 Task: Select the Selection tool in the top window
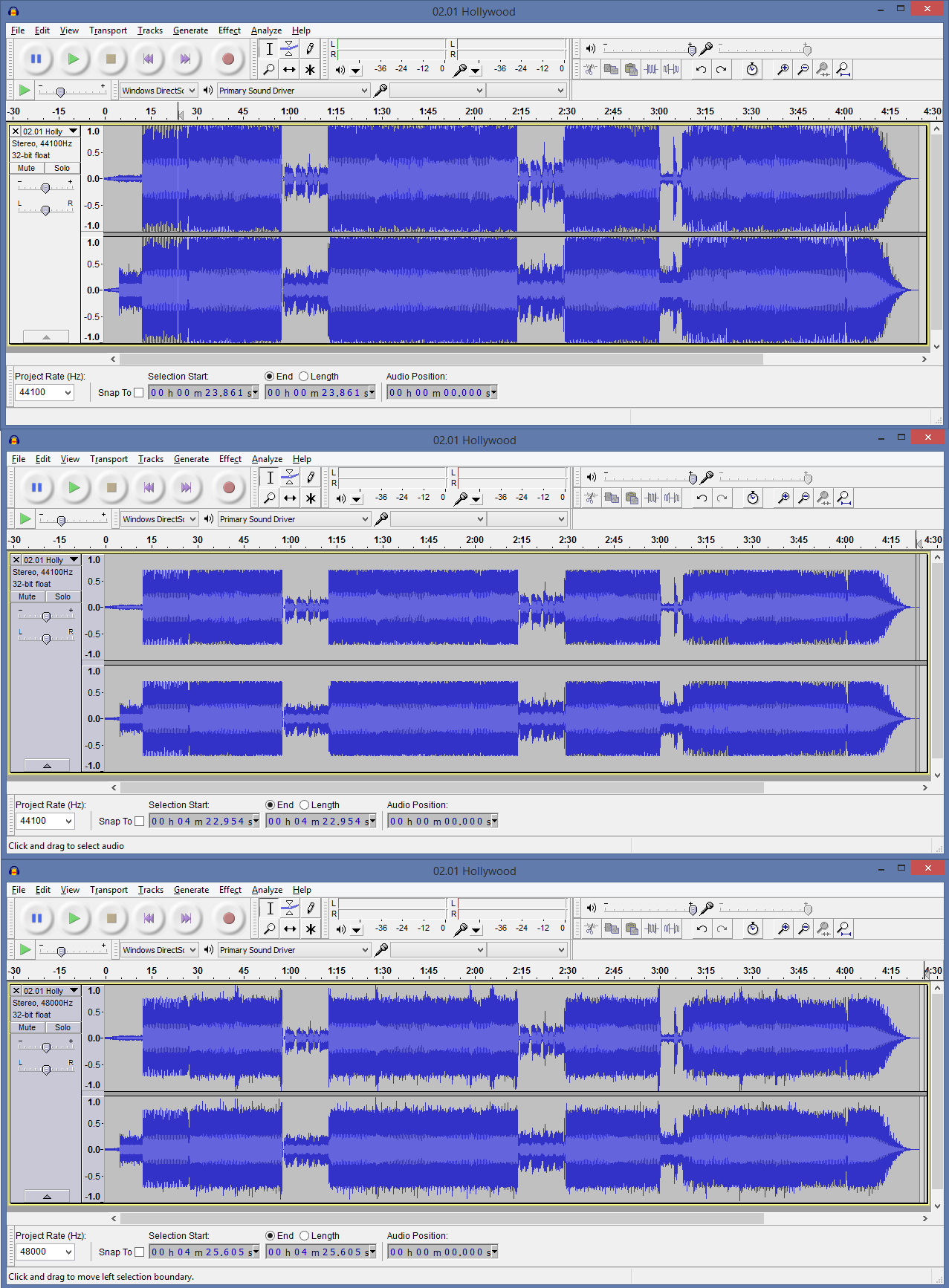click(269, 49)
